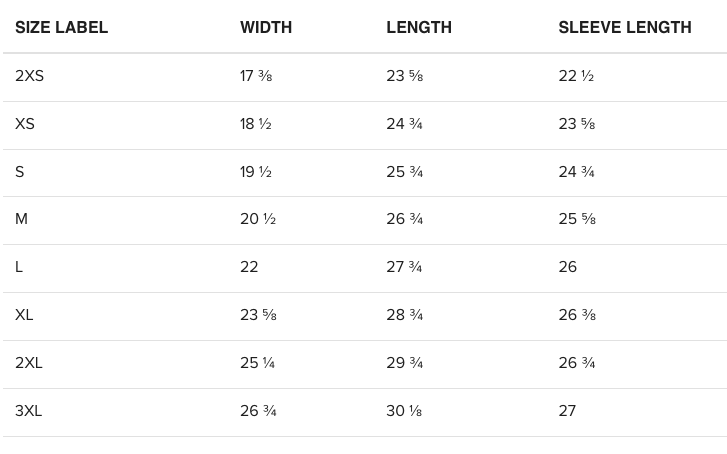Click the LENGTH column header
727x454 pixels.
[x=419, y=27]
